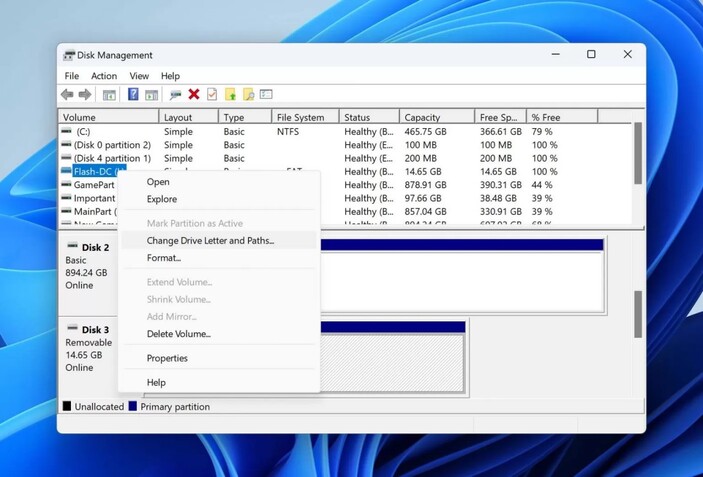Open the Action menu
This screenshot has width=703, height=477.
pos(104,76)
